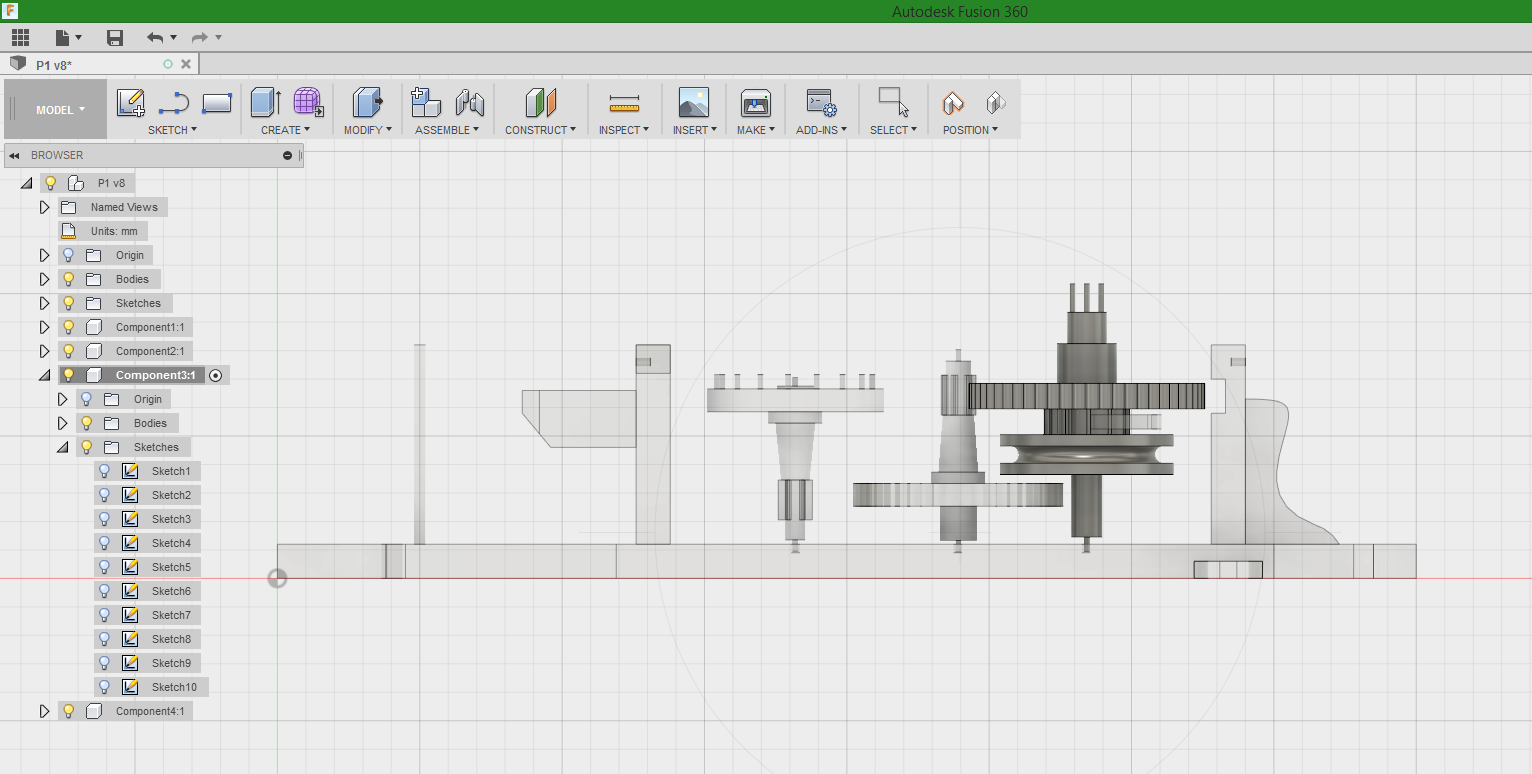This screenshot has width=1532, height=774.
Task: Redo the last action
Action: (x=199, y=38)
